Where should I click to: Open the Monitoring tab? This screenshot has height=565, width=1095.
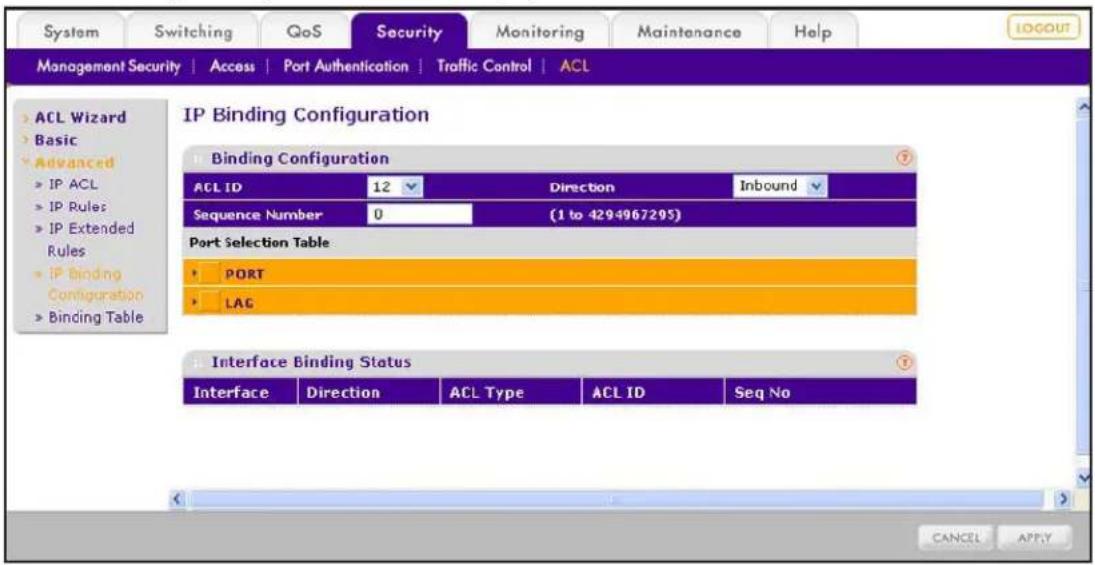click(539, 32)
